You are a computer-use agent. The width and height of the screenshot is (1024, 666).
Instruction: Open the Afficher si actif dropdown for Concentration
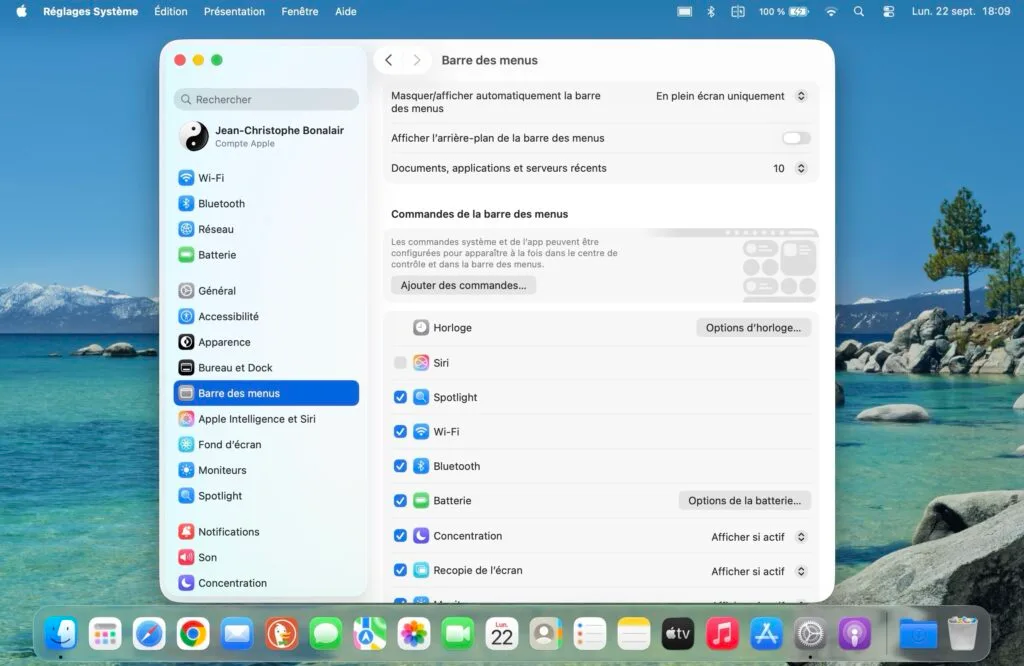pos(800,536)
